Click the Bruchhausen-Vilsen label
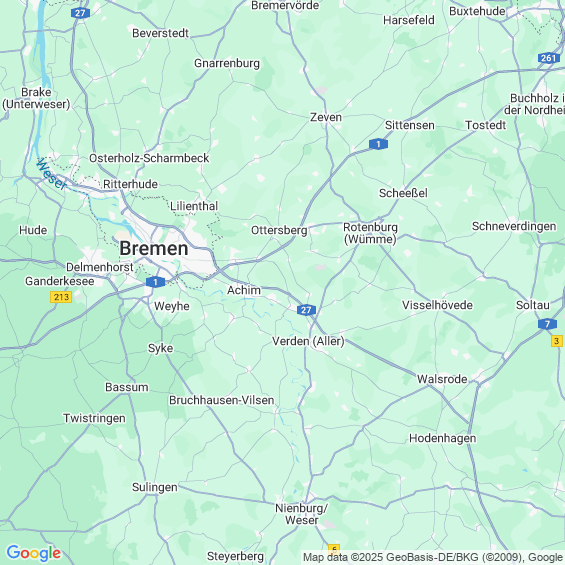The width and height of the screenshot is (565, 565). point(222,400)
